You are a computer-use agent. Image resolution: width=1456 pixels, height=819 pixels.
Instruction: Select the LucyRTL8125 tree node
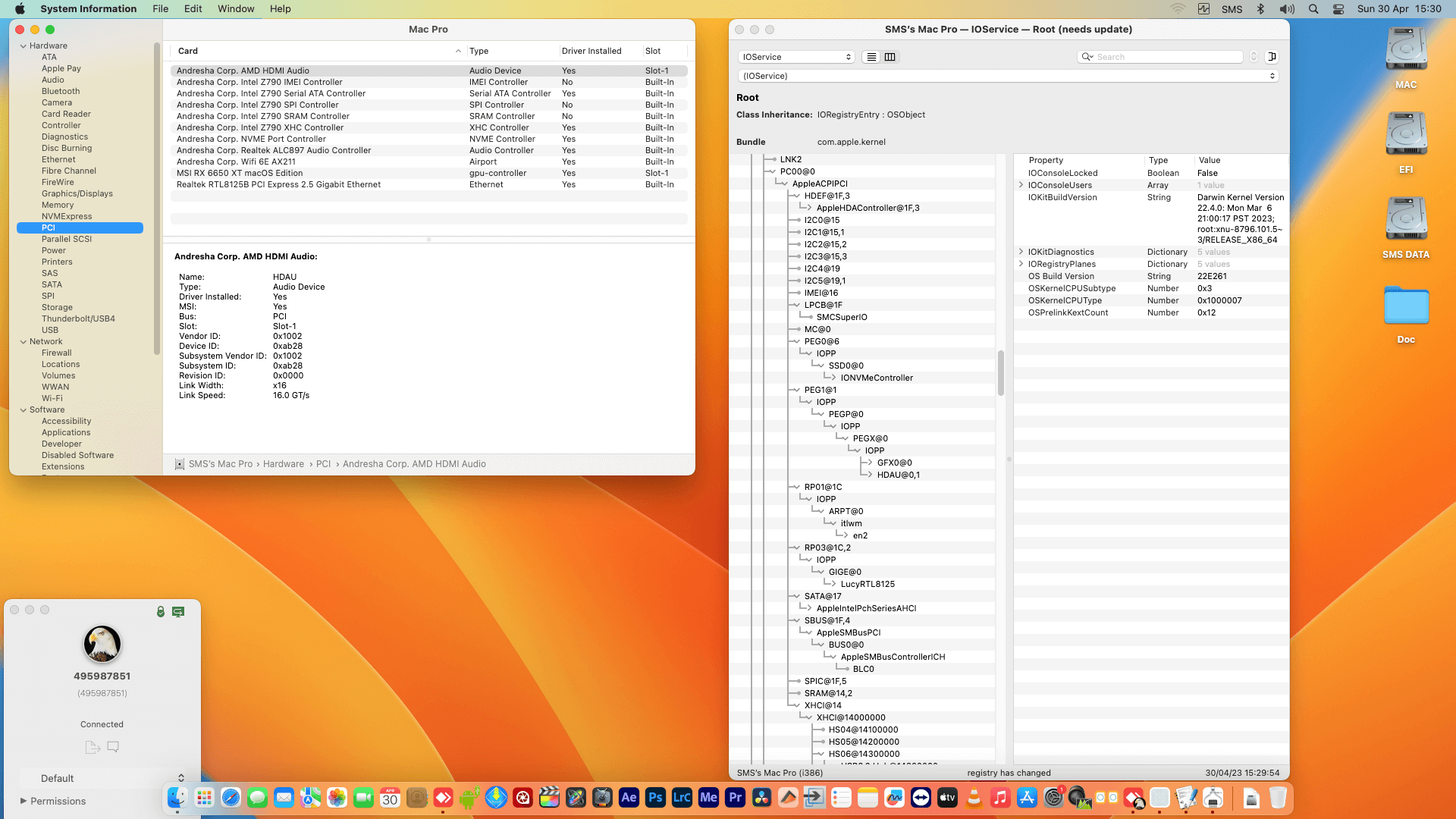pos(868,584)
